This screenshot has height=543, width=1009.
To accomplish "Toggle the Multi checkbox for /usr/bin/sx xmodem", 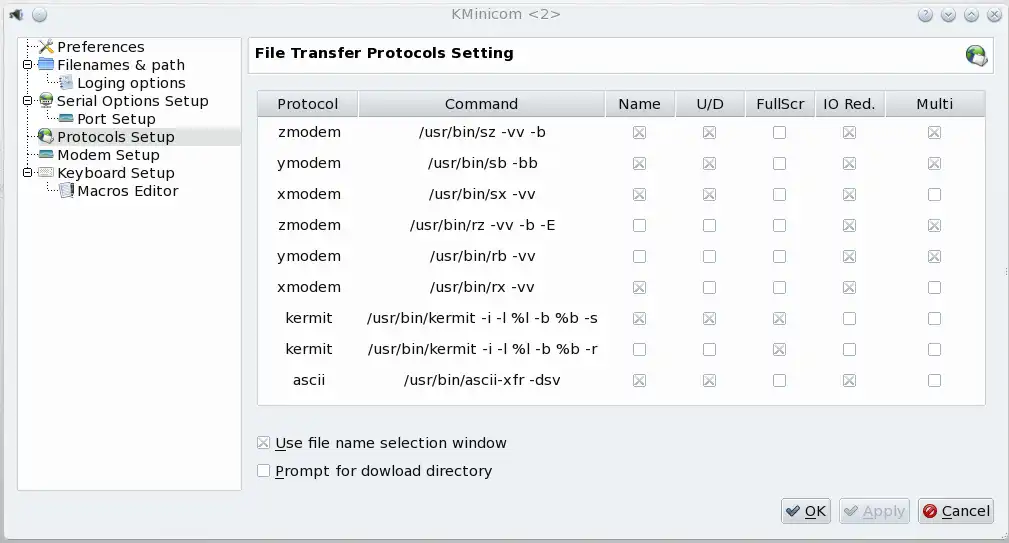I will 934,194.
